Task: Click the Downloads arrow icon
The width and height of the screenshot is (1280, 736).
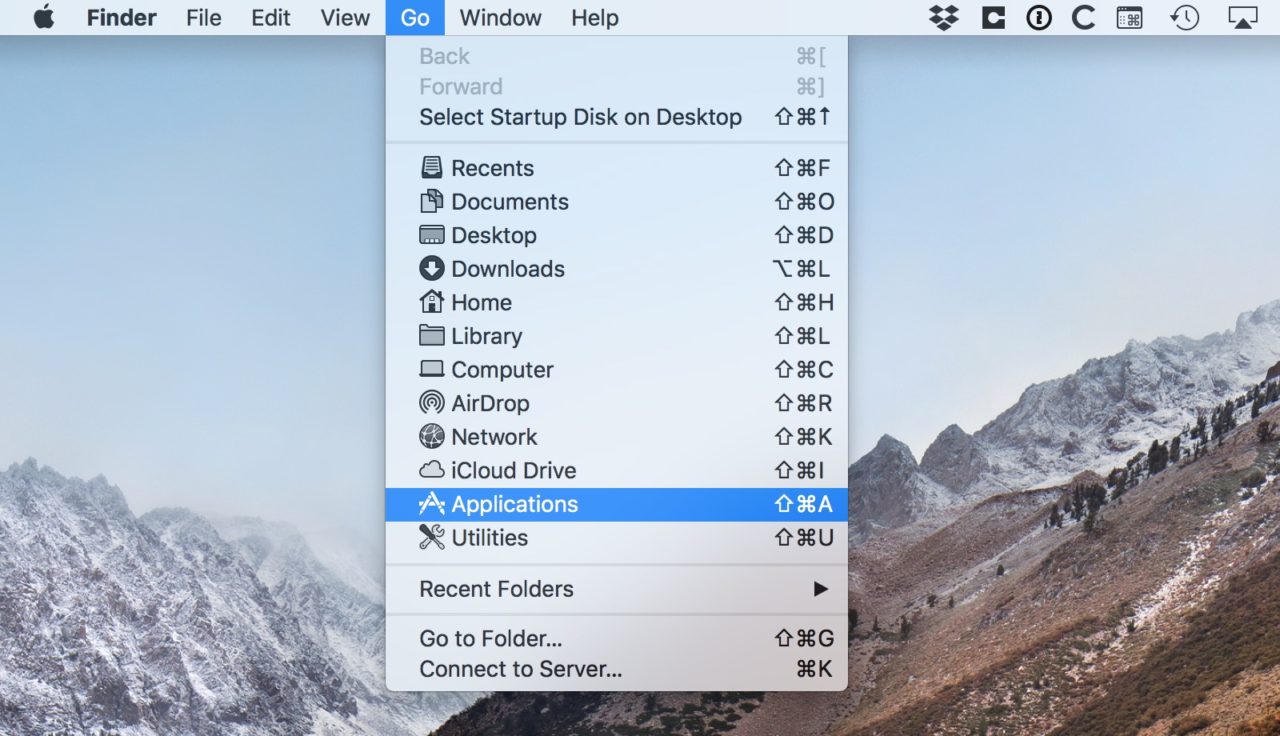Action: click(432, 268)
